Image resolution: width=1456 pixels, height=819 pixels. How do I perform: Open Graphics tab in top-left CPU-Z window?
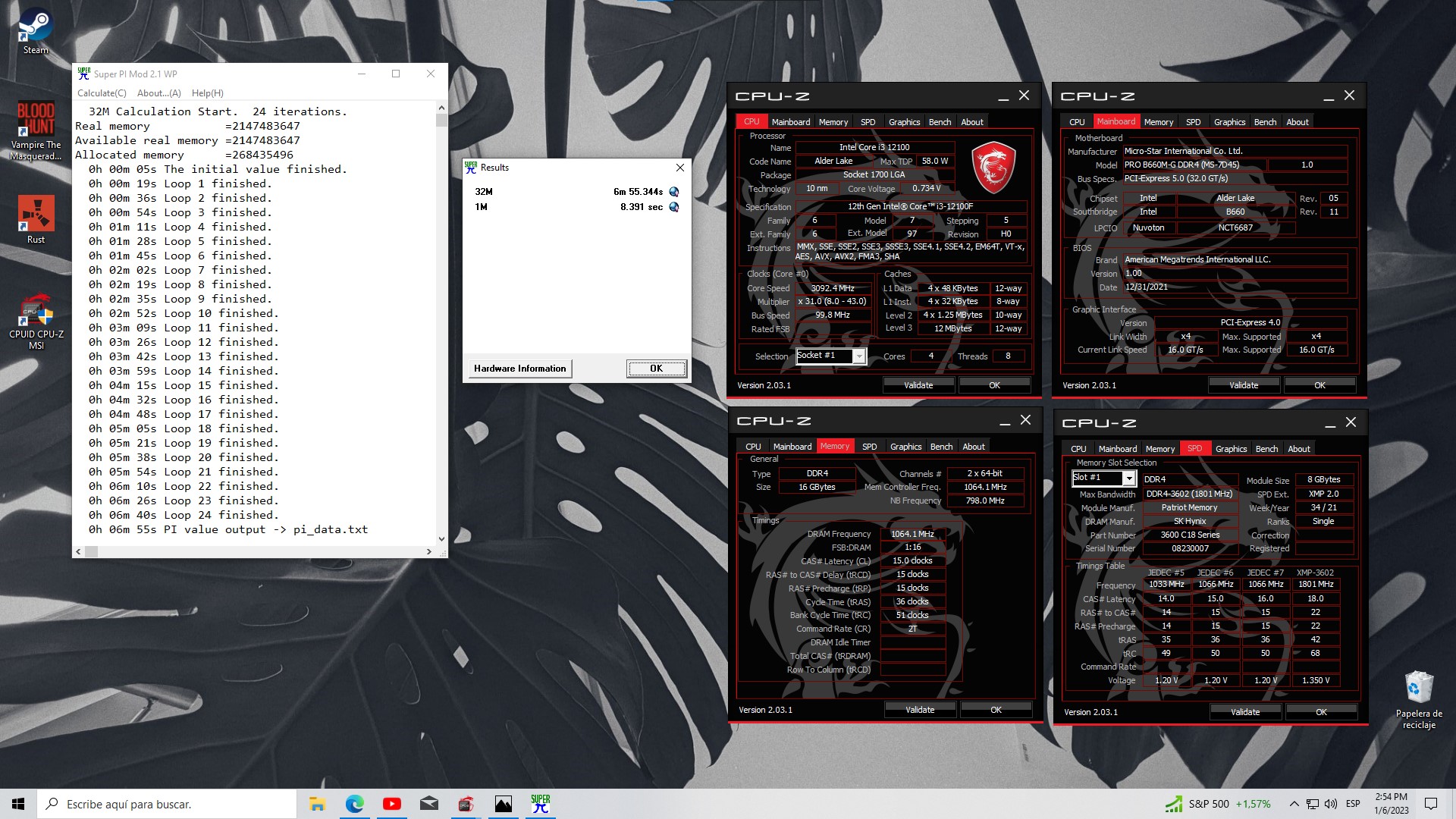pyautogui.click(x=904, y=121)
